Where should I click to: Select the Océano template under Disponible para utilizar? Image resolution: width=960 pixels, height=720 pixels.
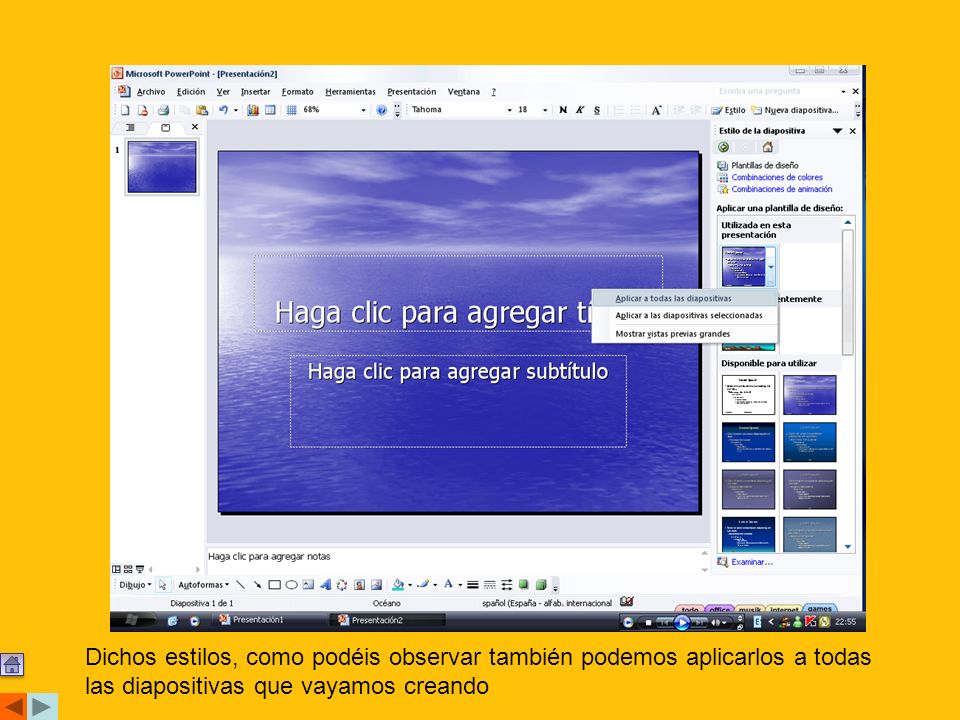point(809,395)
